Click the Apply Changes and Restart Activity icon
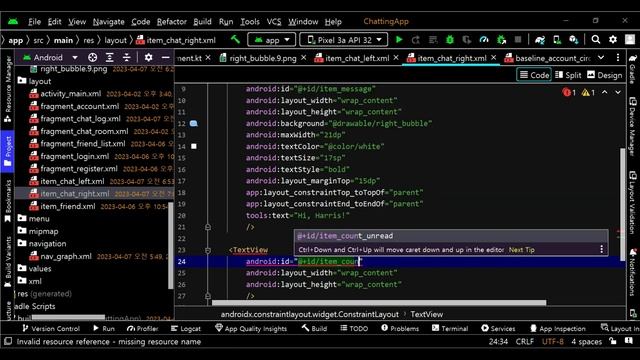640x360 pixels. (x=416, y=40)
